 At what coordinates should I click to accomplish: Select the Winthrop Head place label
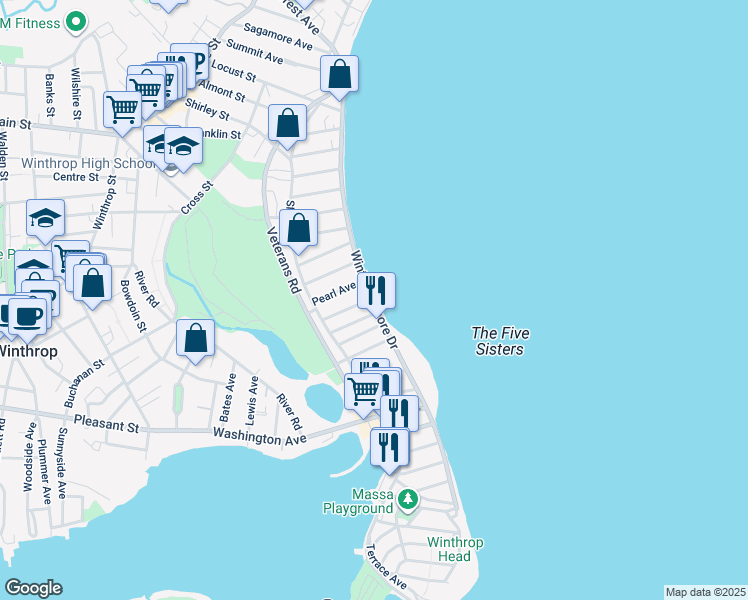[455, 549]
